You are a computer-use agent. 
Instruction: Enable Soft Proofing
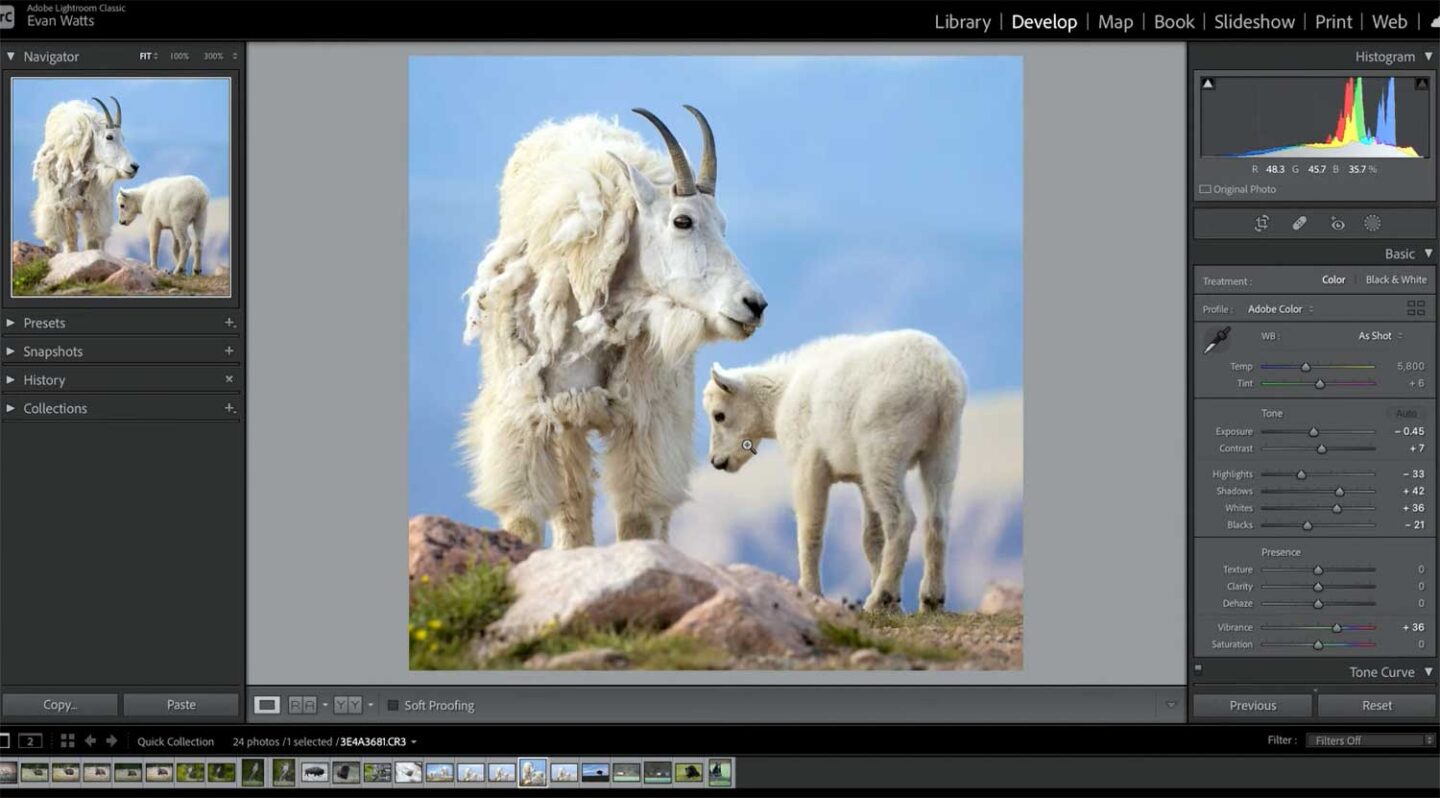[392, 705]
